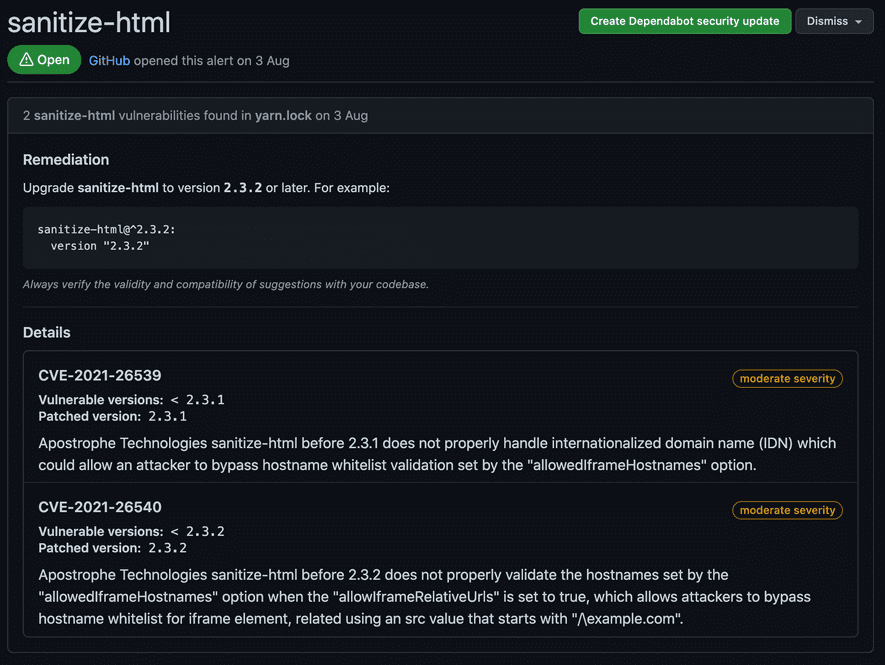Image resolution: width=885 pixels, height=665 pixels.
Task: Click the shield icon on the Open status pill
Action: 25,60
